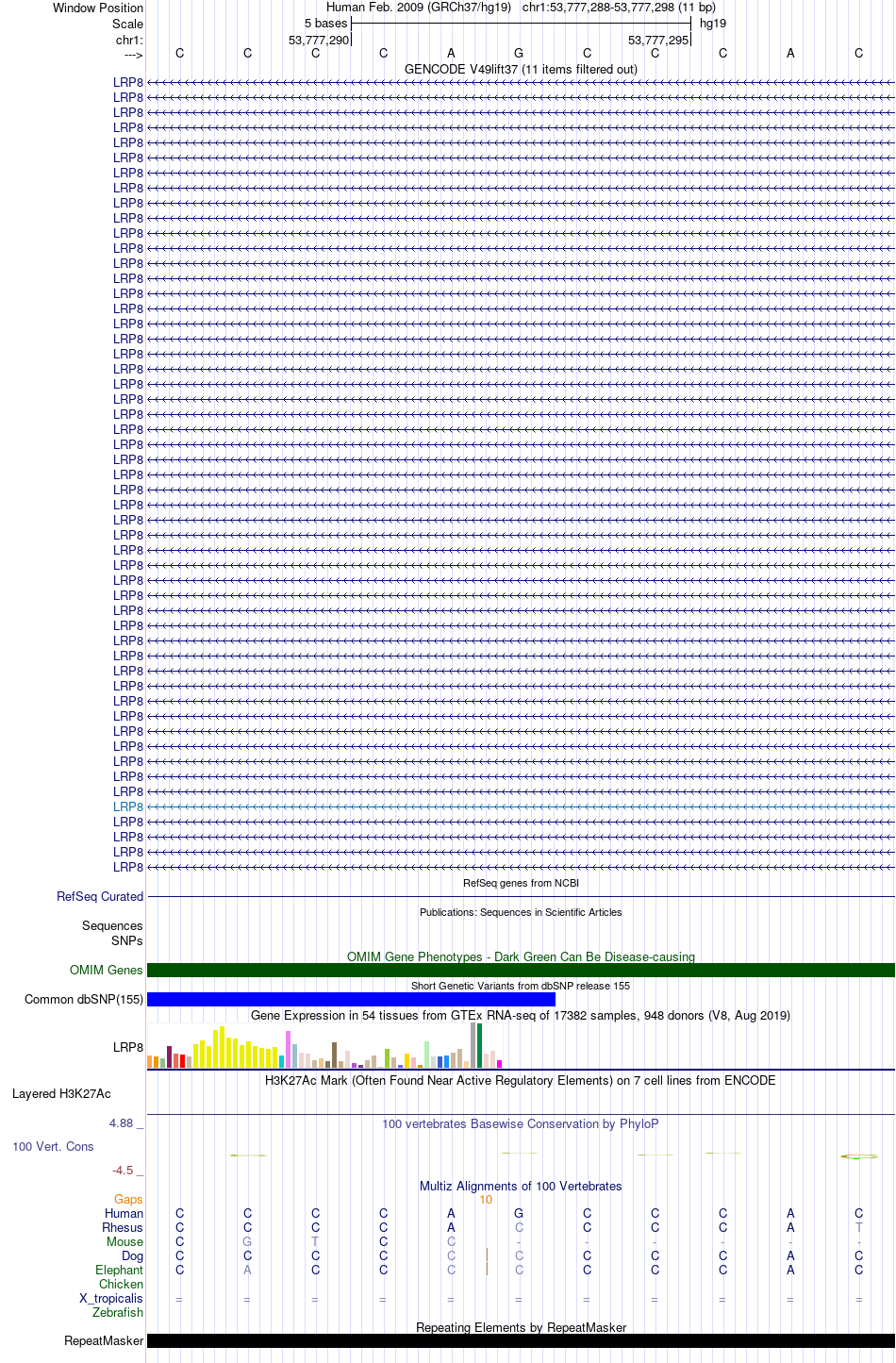Click 'Publications: Sequences in Scientific Articles' title

click(521, 912)
